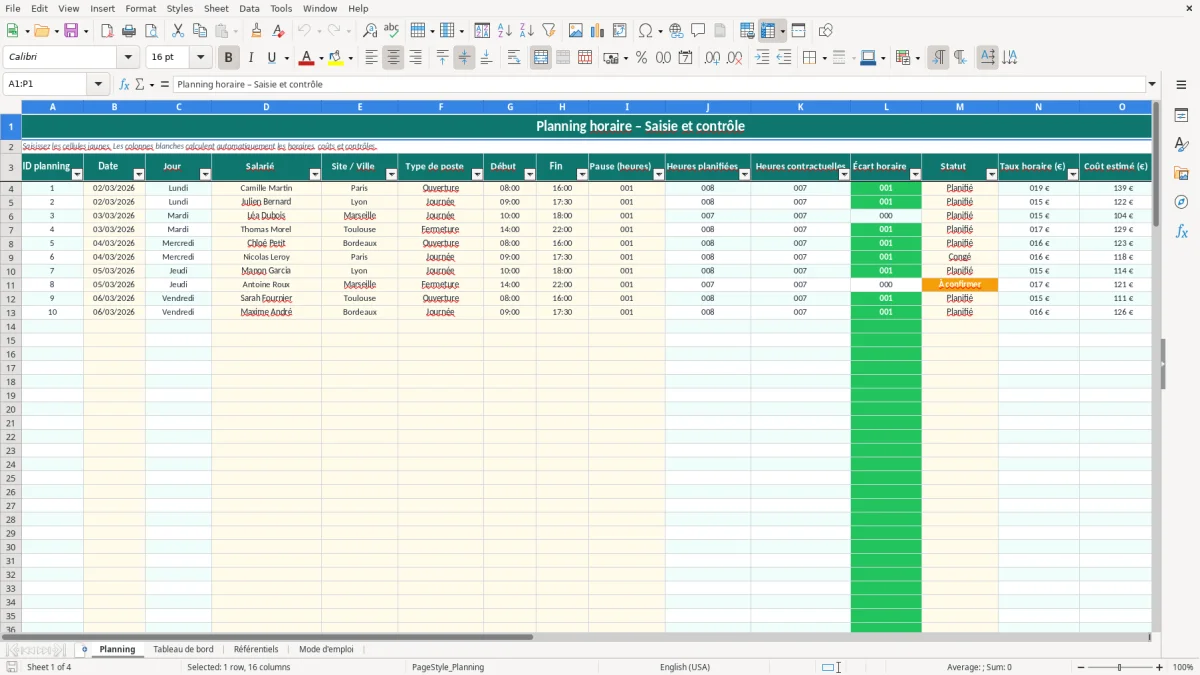Insert Special Character omega icon
The image size is (1200, 675).
pos(645,31)
